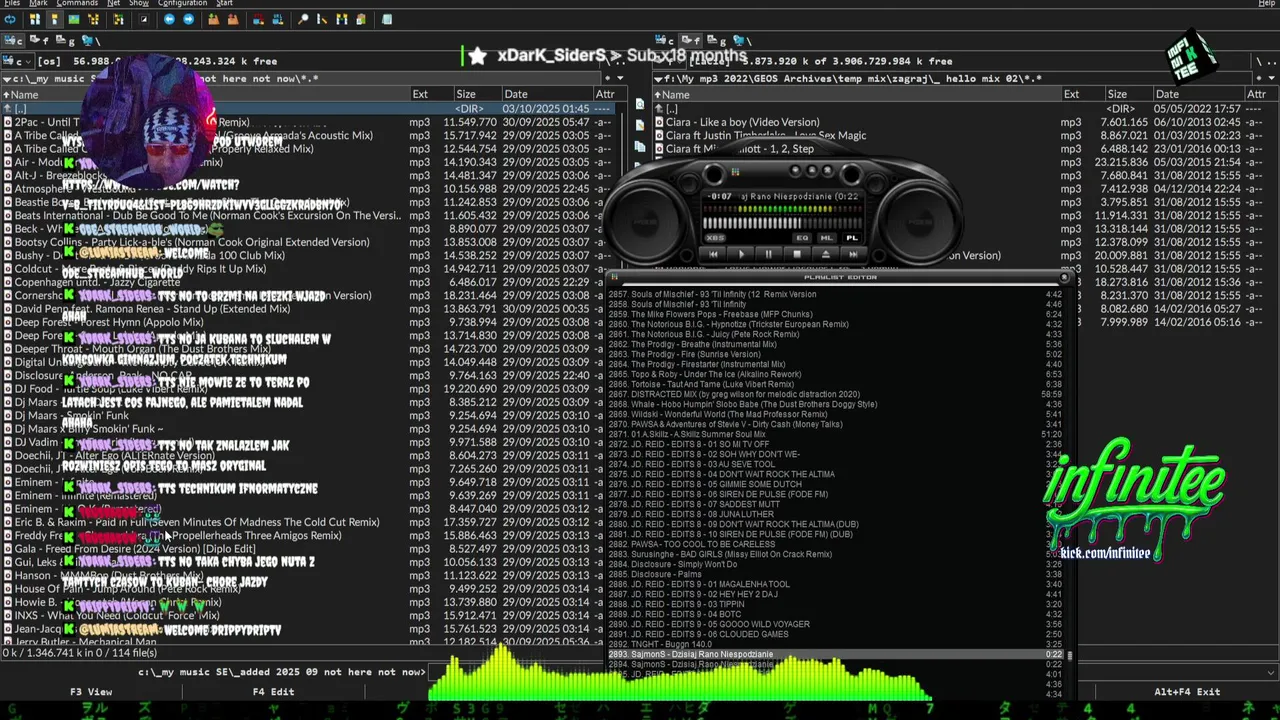Select drive g button in left panel
Viewport: 1280px width, 720px height.
65,41
